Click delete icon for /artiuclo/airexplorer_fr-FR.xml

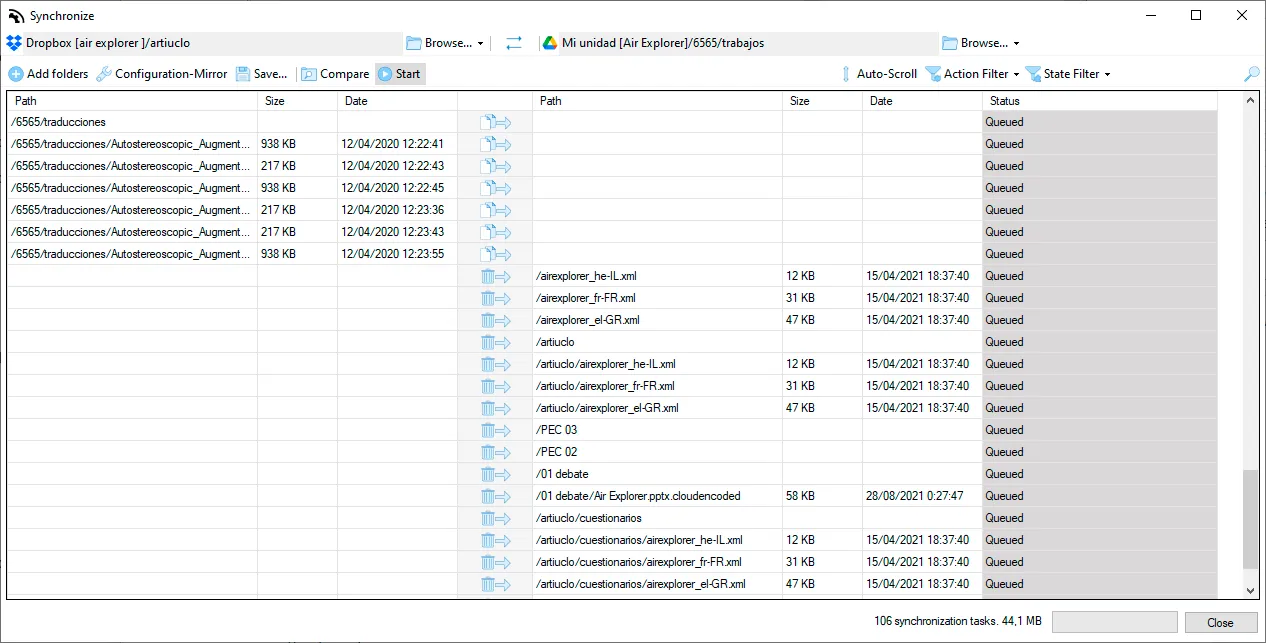coord(495,386)
